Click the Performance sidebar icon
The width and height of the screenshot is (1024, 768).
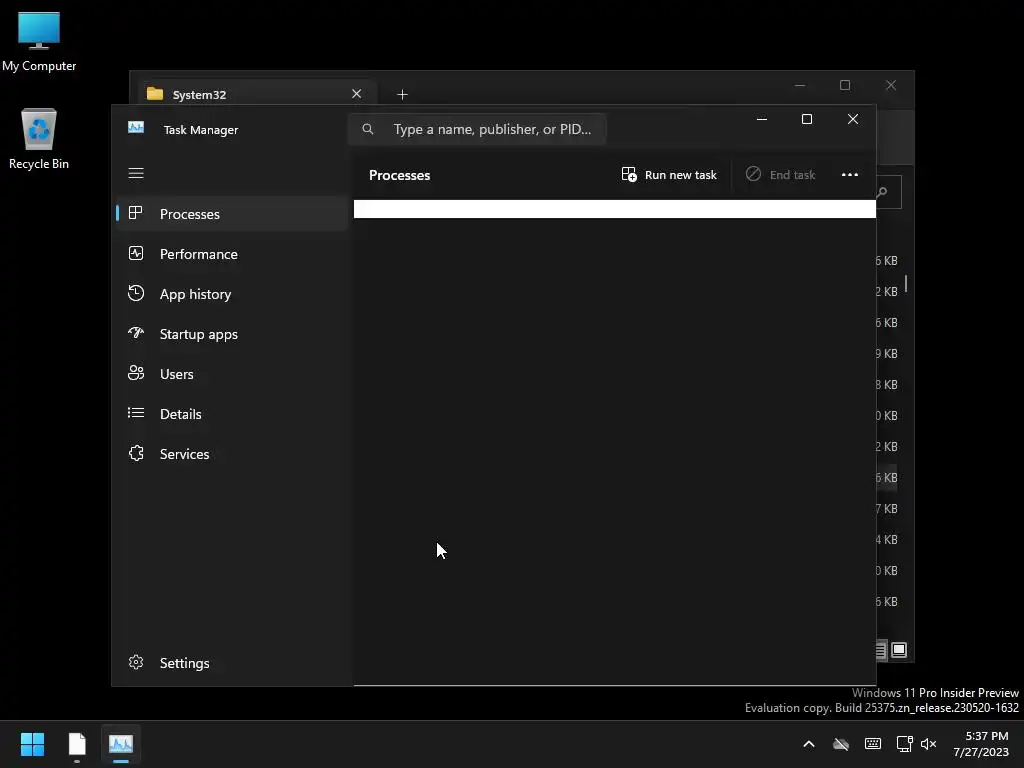(x=136, y=253)
